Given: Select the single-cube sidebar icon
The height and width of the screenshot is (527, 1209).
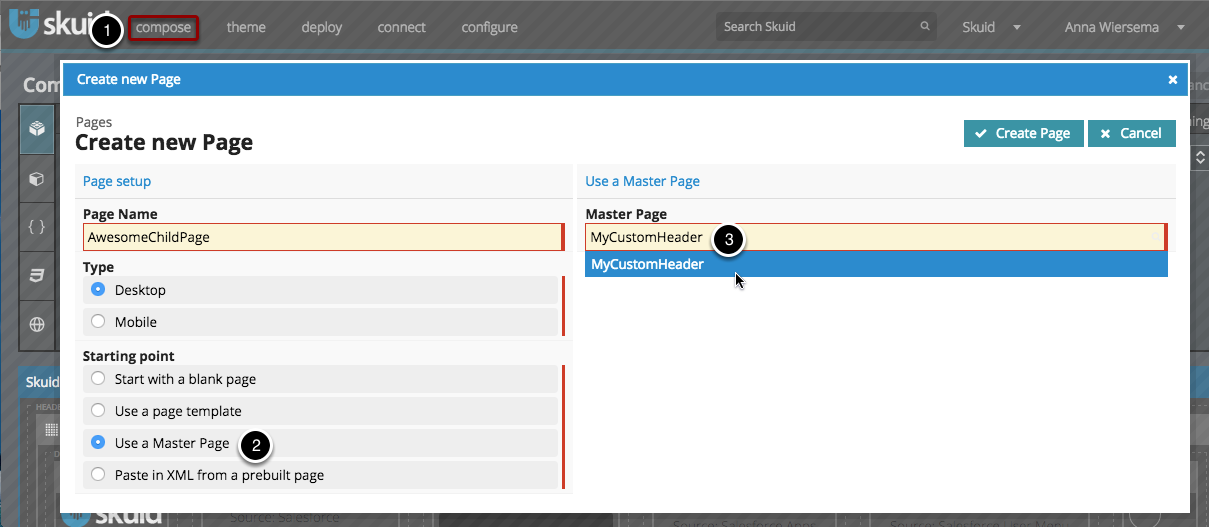Looking at the screenshot, I should point(37,179).
